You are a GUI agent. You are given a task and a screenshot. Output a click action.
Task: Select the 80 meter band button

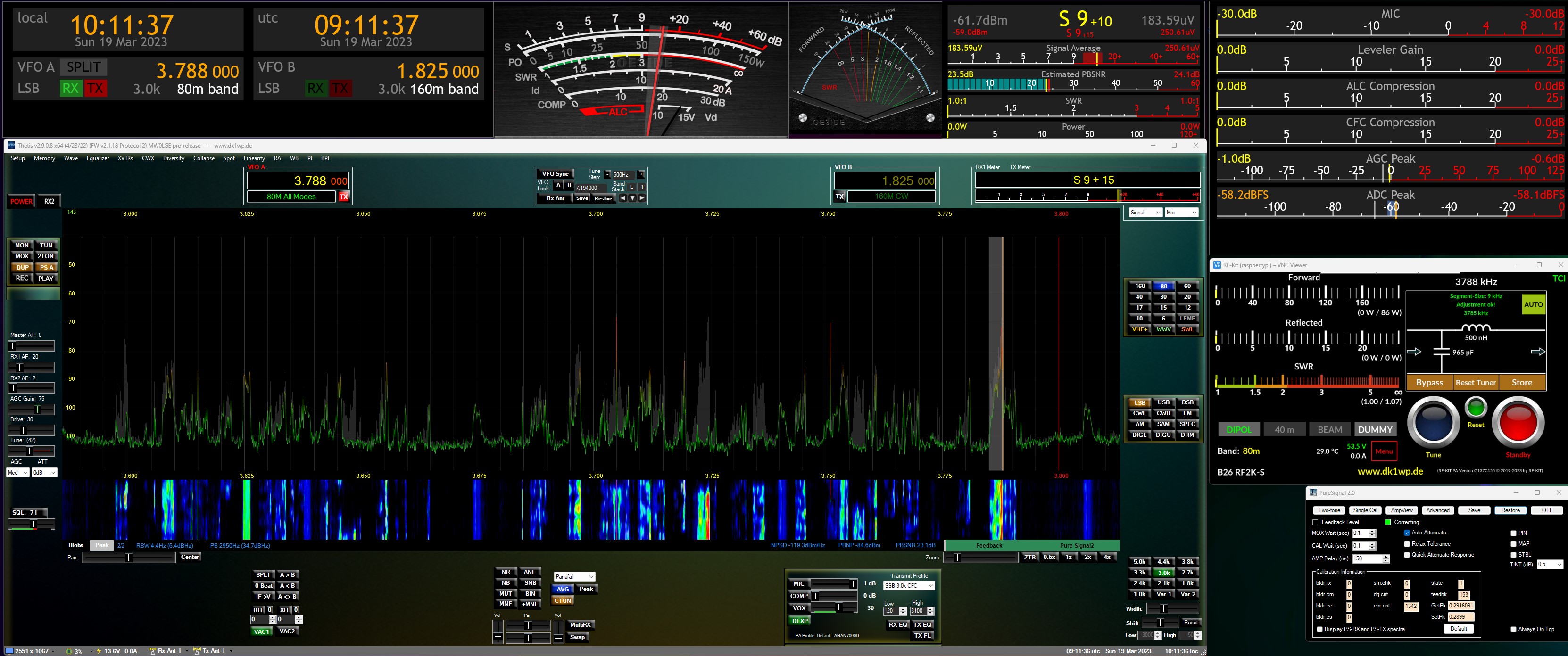pos(1163,286)
